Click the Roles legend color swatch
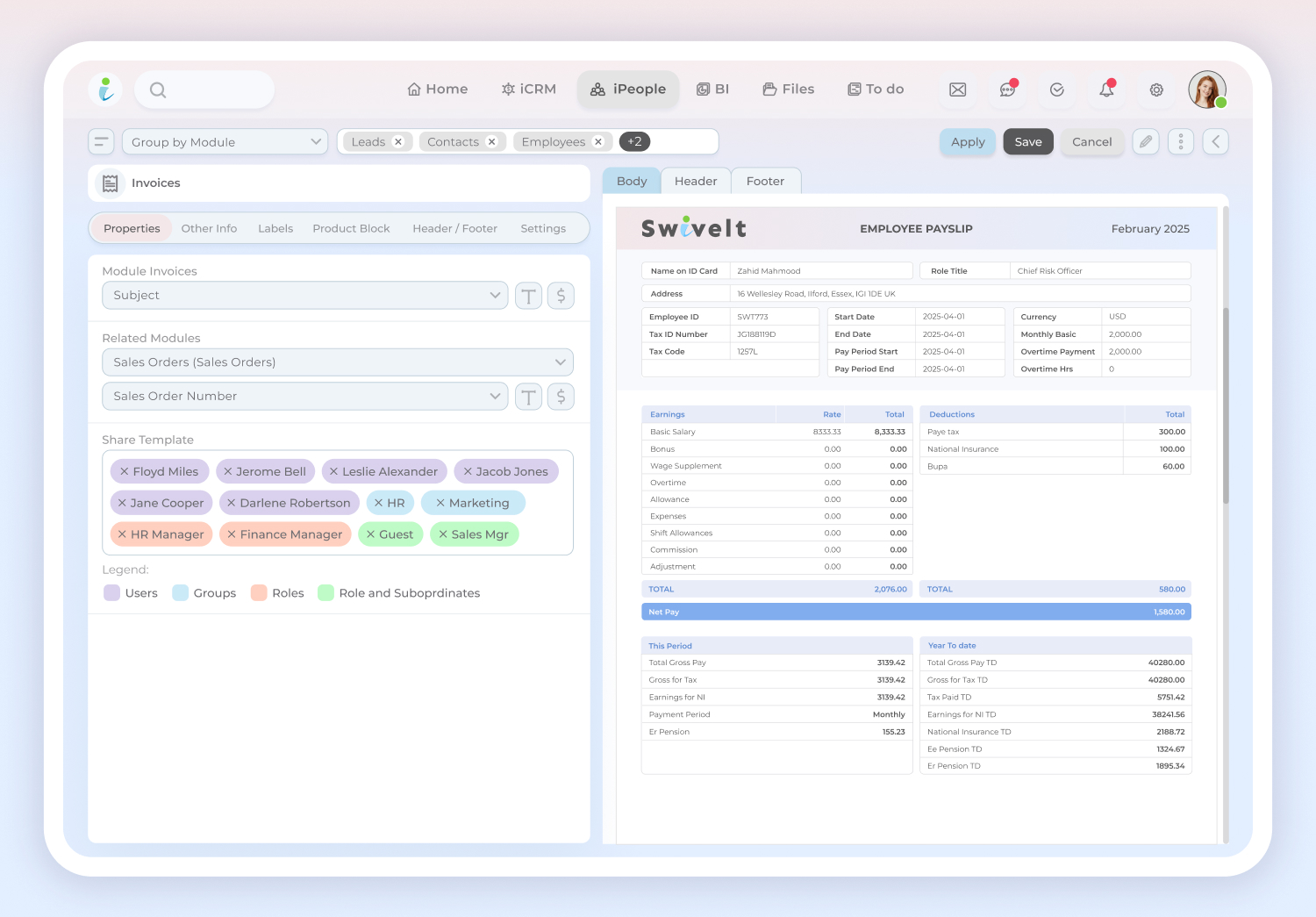 click(259, 593)
